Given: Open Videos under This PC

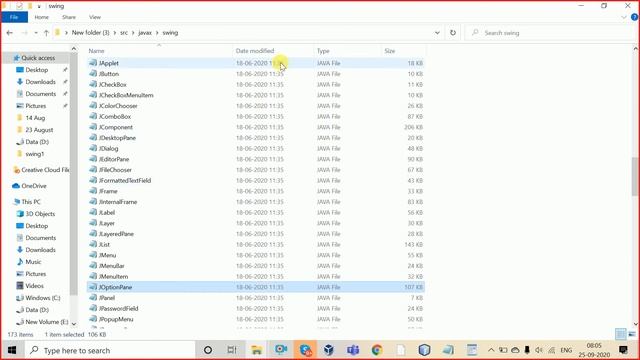Looking at the screenshot, I should pyautogui.click(x=34, y=286).
